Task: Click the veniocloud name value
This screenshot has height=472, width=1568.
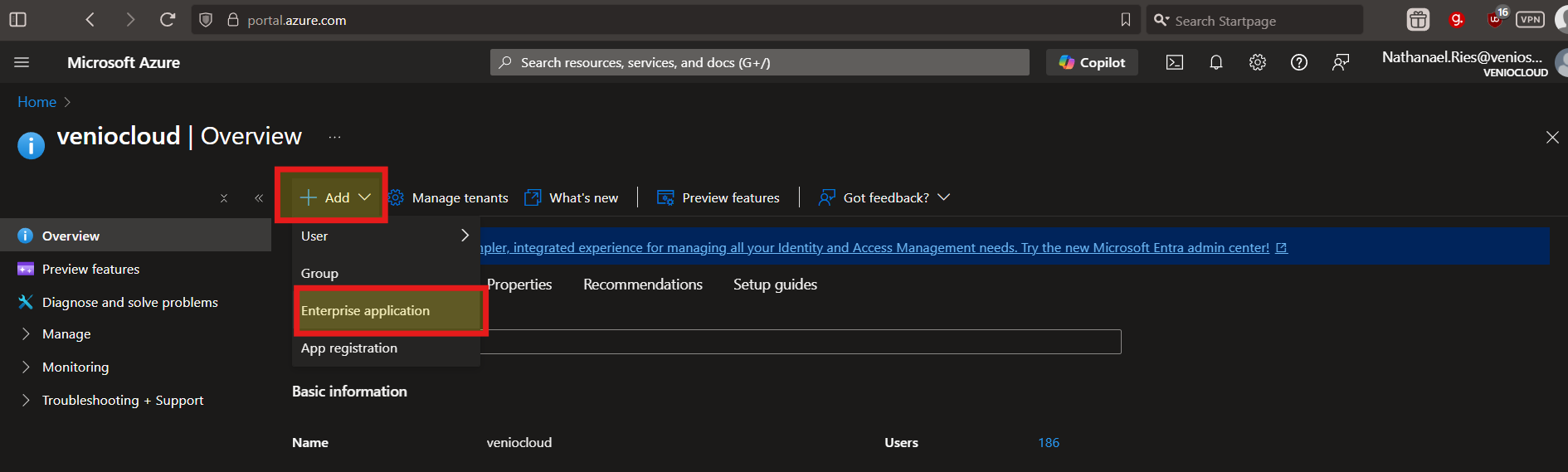Action: 519,443
